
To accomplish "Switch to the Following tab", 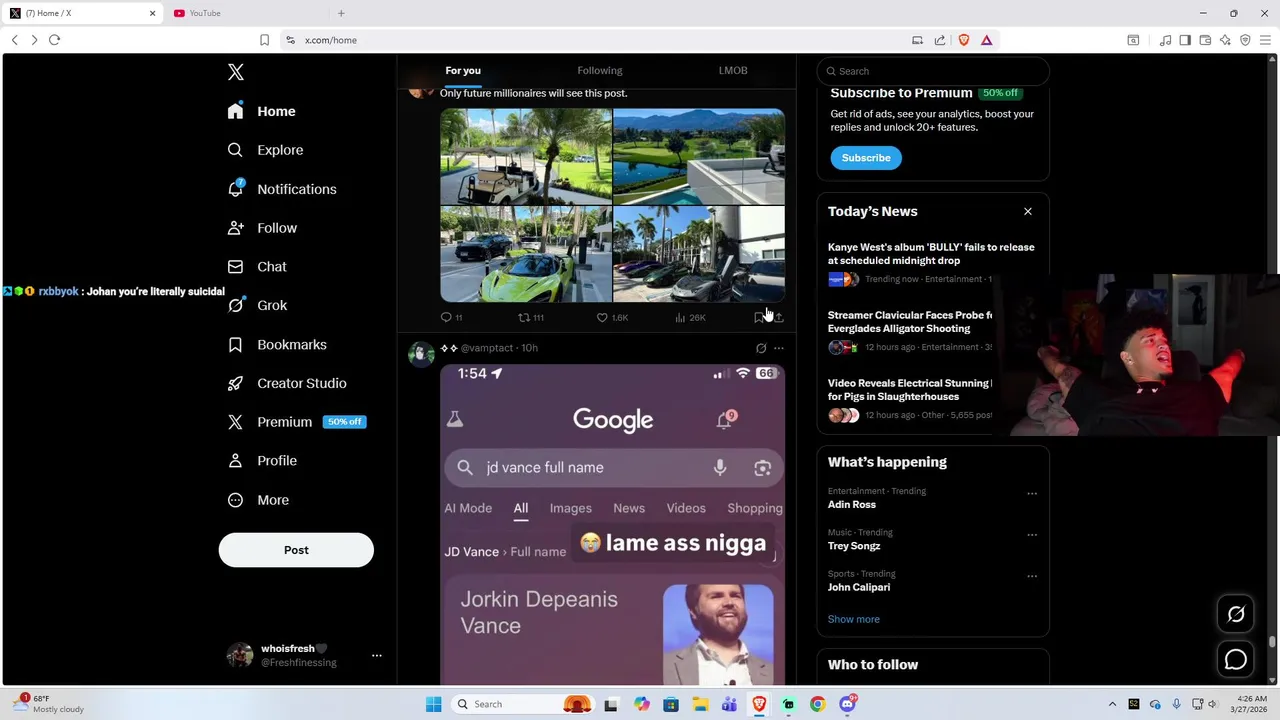I will point(600,71).
